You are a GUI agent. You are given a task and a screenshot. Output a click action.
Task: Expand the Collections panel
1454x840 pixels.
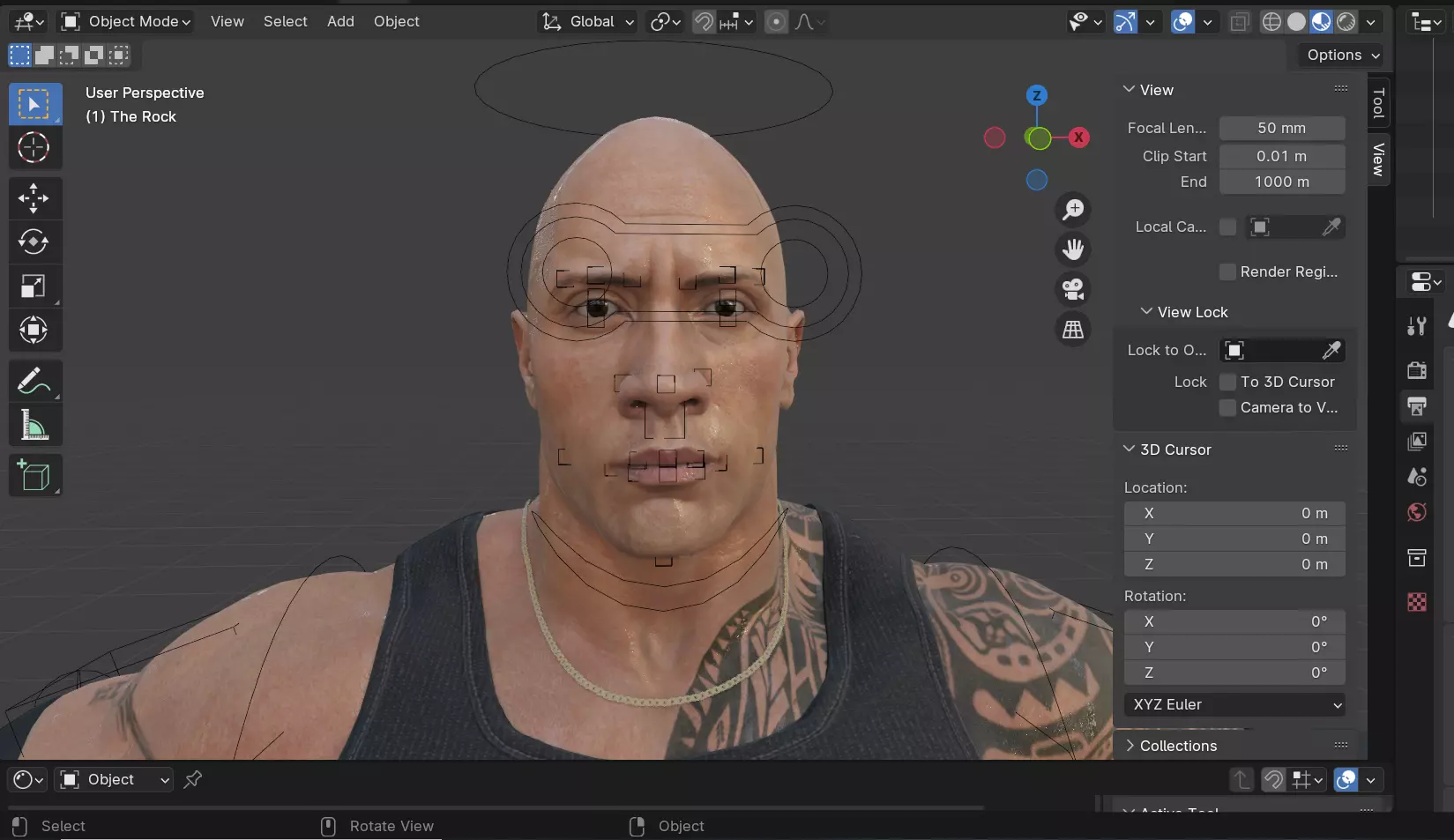pyautogui.click(x=1171, y=746)
